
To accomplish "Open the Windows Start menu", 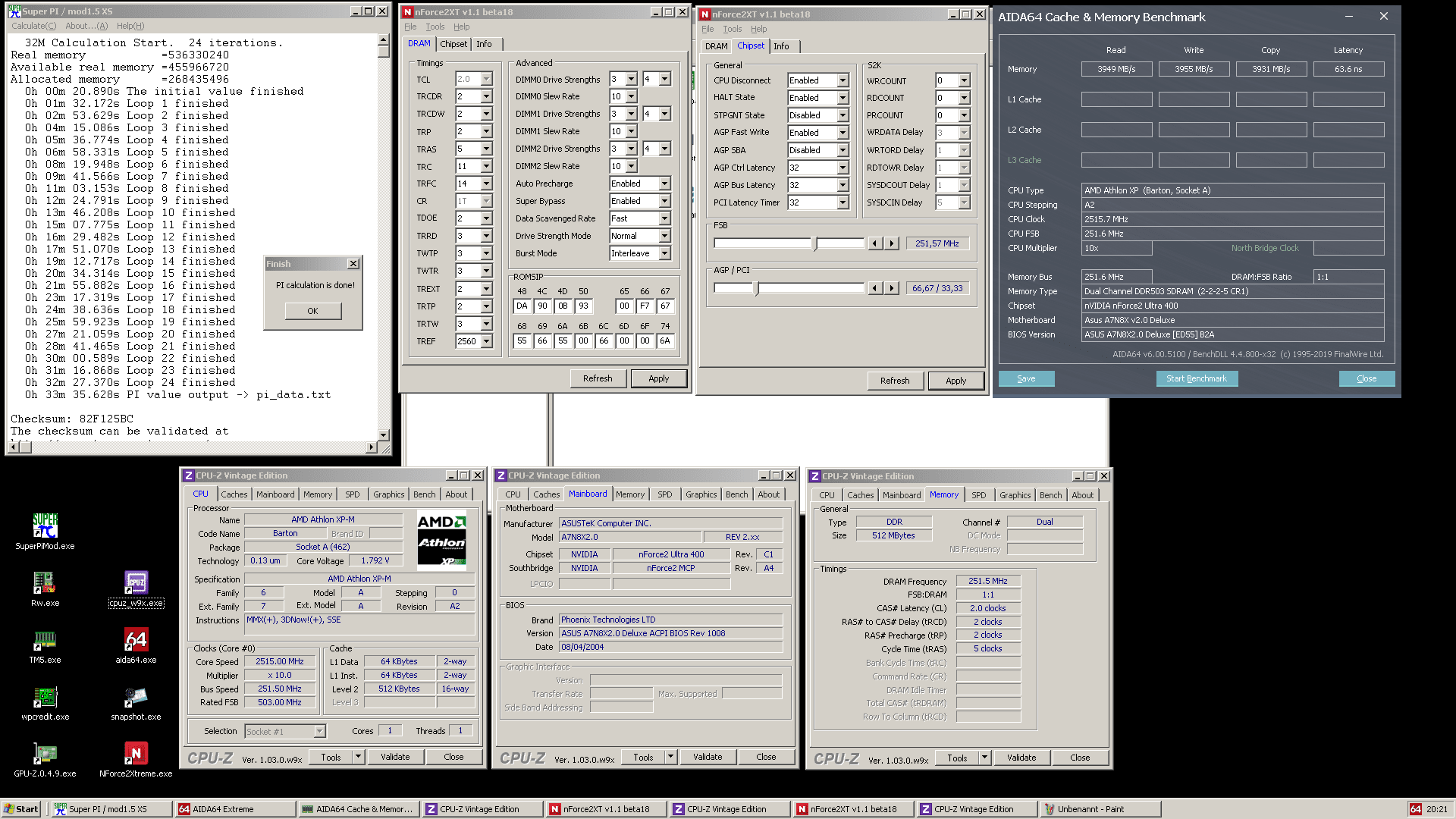I will click(20, 809).
